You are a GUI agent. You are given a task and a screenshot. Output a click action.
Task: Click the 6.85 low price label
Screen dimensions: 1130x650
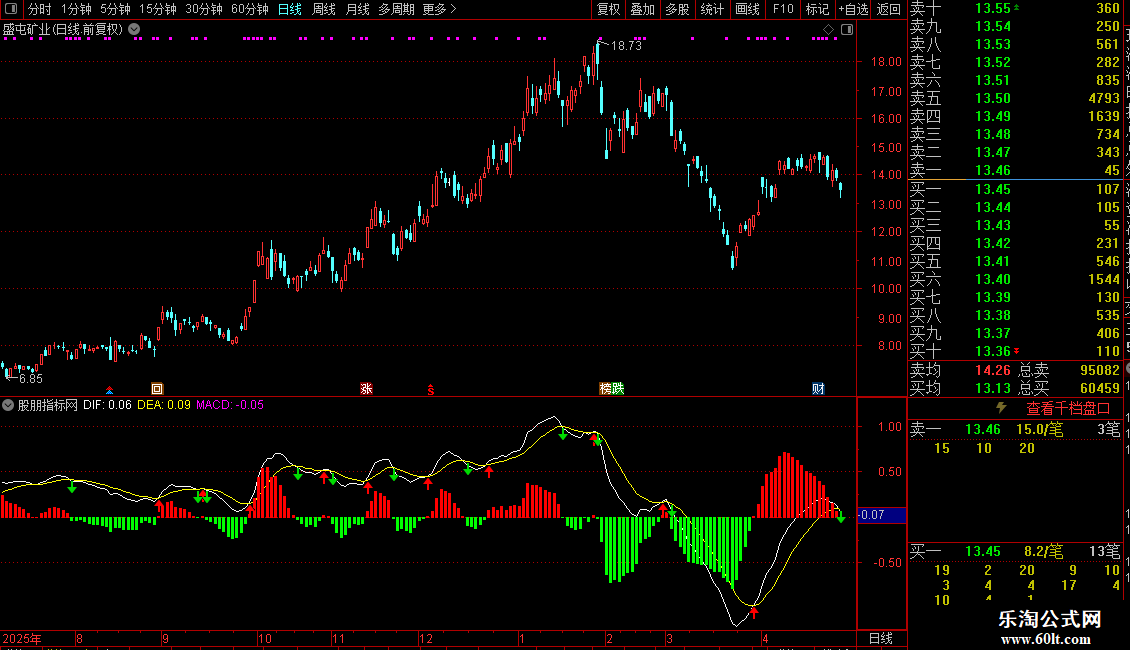tap(30, 378)
